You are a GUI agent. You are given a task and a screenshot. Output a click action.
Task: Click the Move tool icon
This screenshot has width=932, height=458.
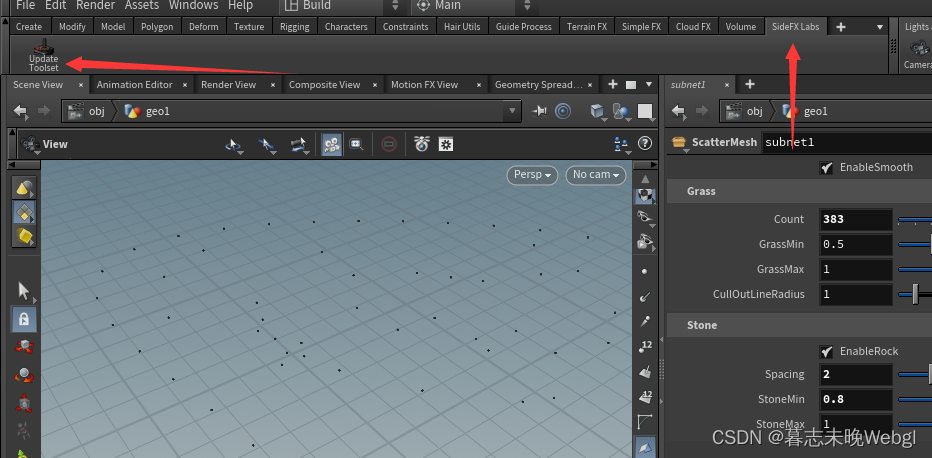pyautogui.click(x=24, y=346)
